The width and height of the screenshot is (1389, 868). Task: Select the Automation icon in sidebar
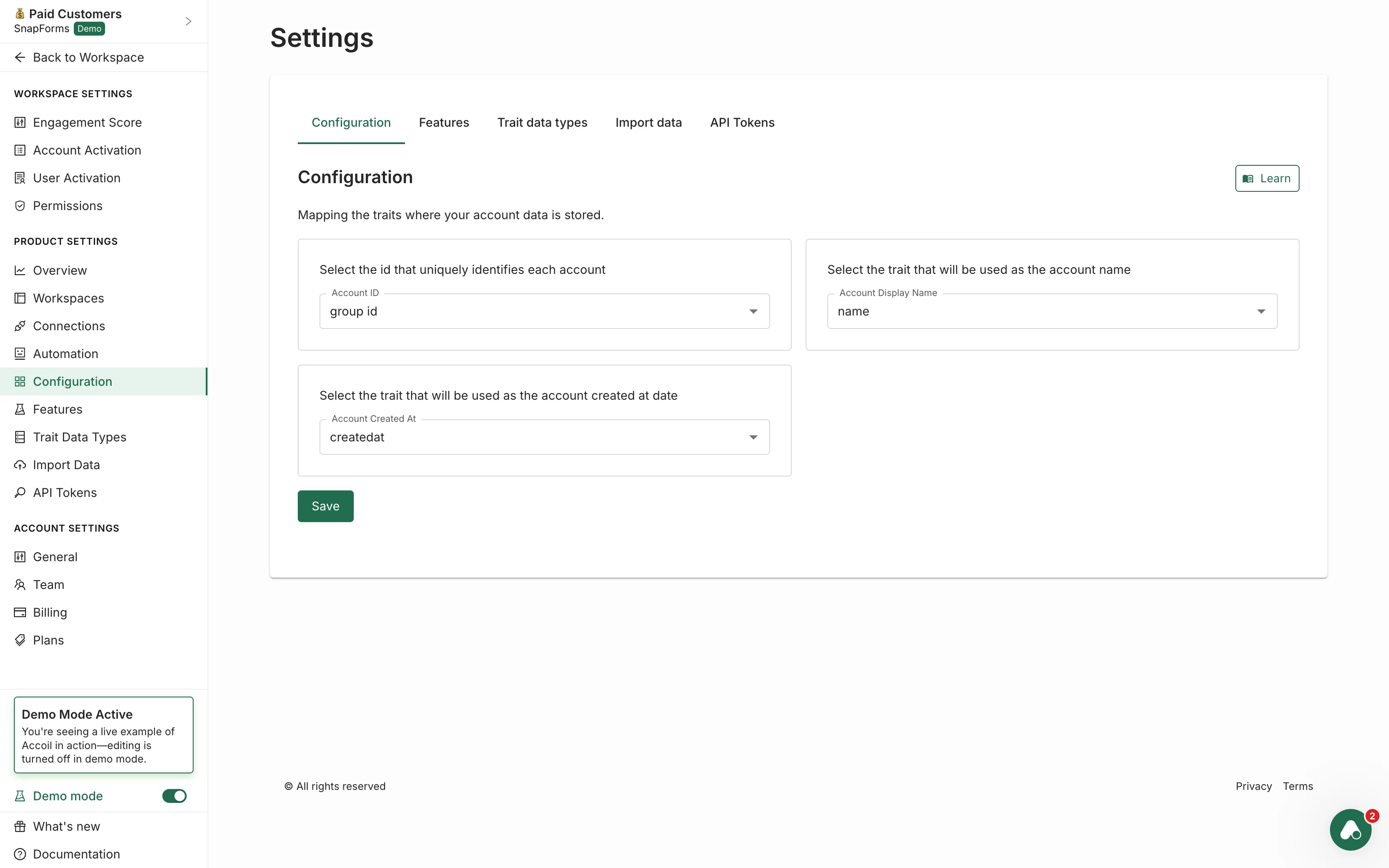click(x=20, y=354)
